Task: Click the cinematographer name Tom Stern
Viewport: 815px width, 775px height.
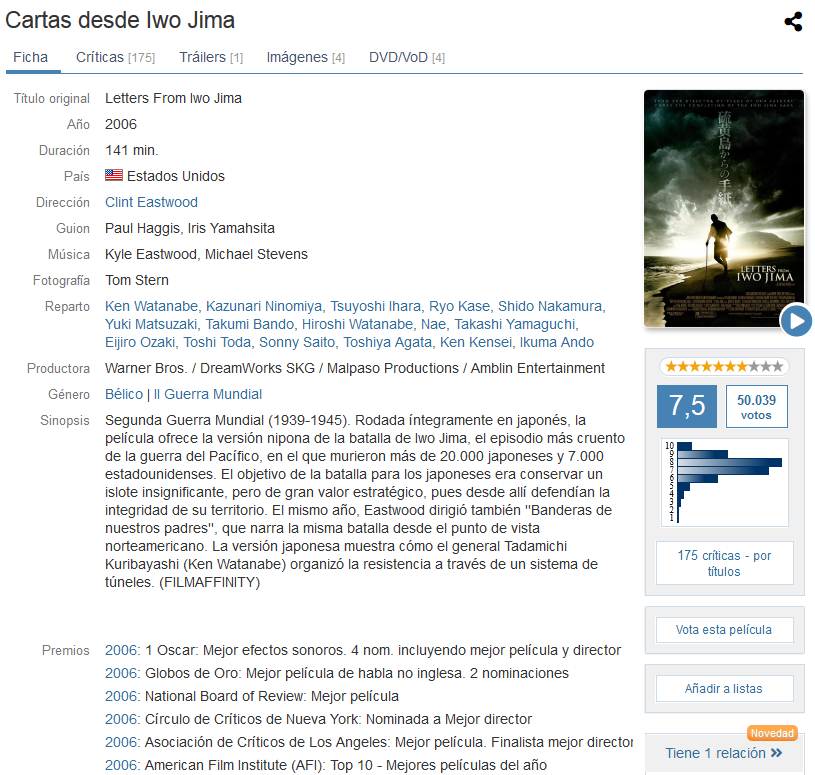Action: 137,280
